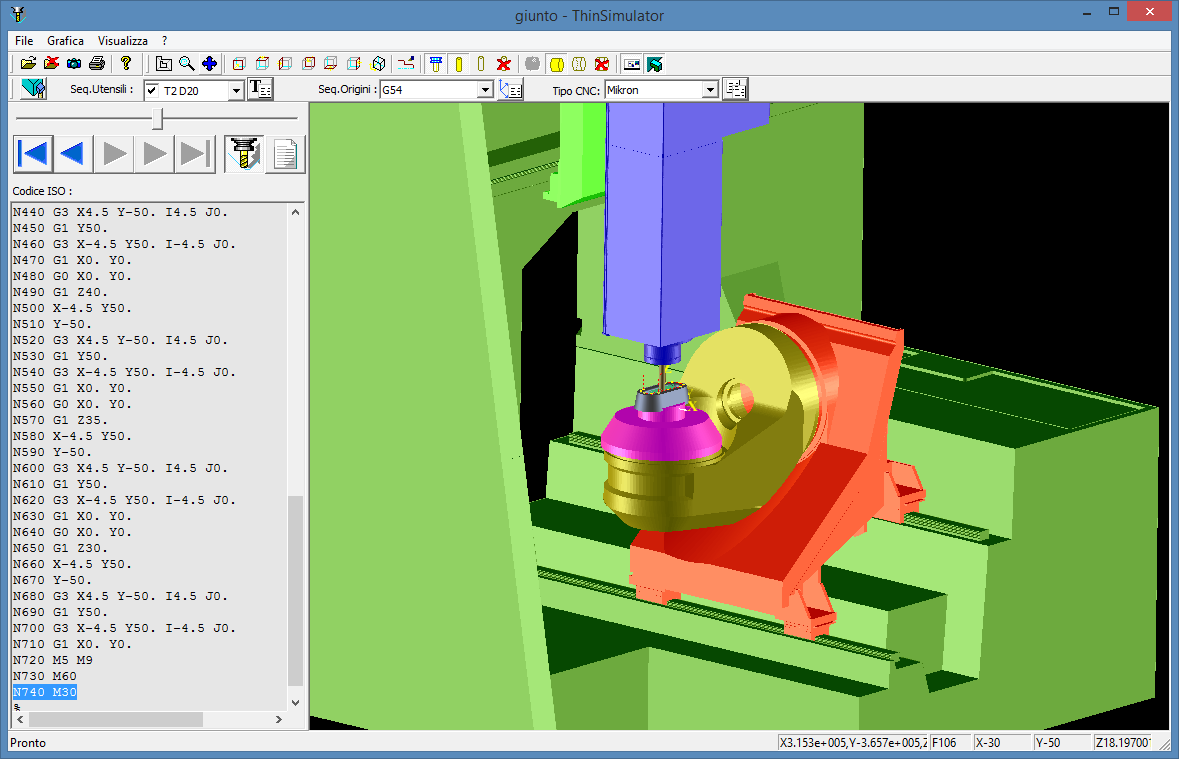1179x759 pixels.
Task: Click the F106 feed rate in status bar
Action: (950, 742)
